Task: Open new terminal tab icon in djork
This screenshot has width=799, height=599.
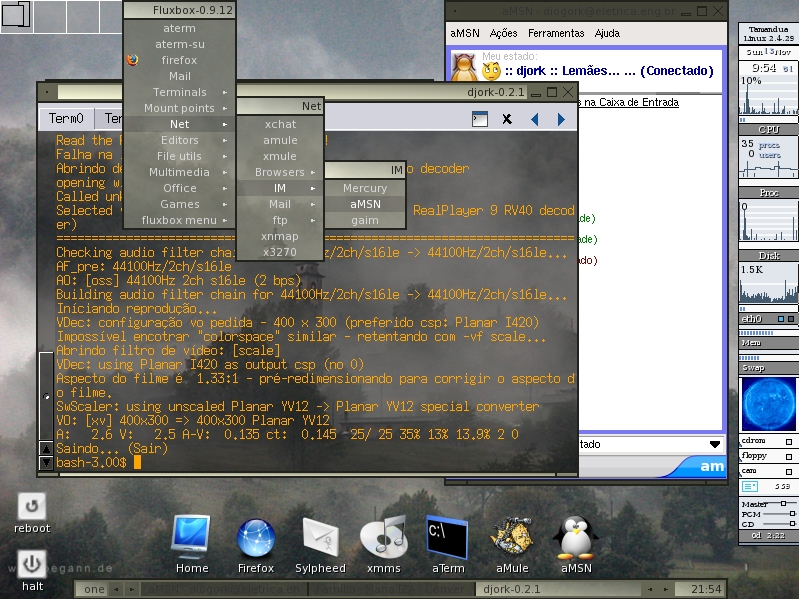Action: click(x=480, y=119)
